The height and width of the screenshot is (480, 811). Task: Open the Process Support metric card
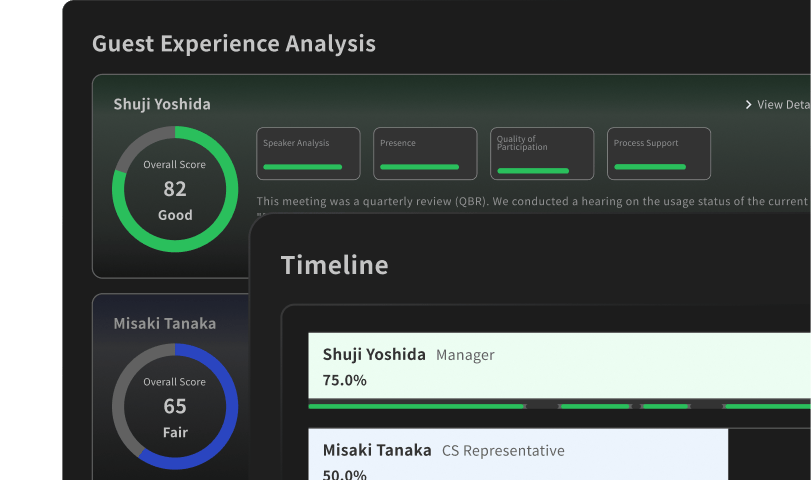click(659, 153)
